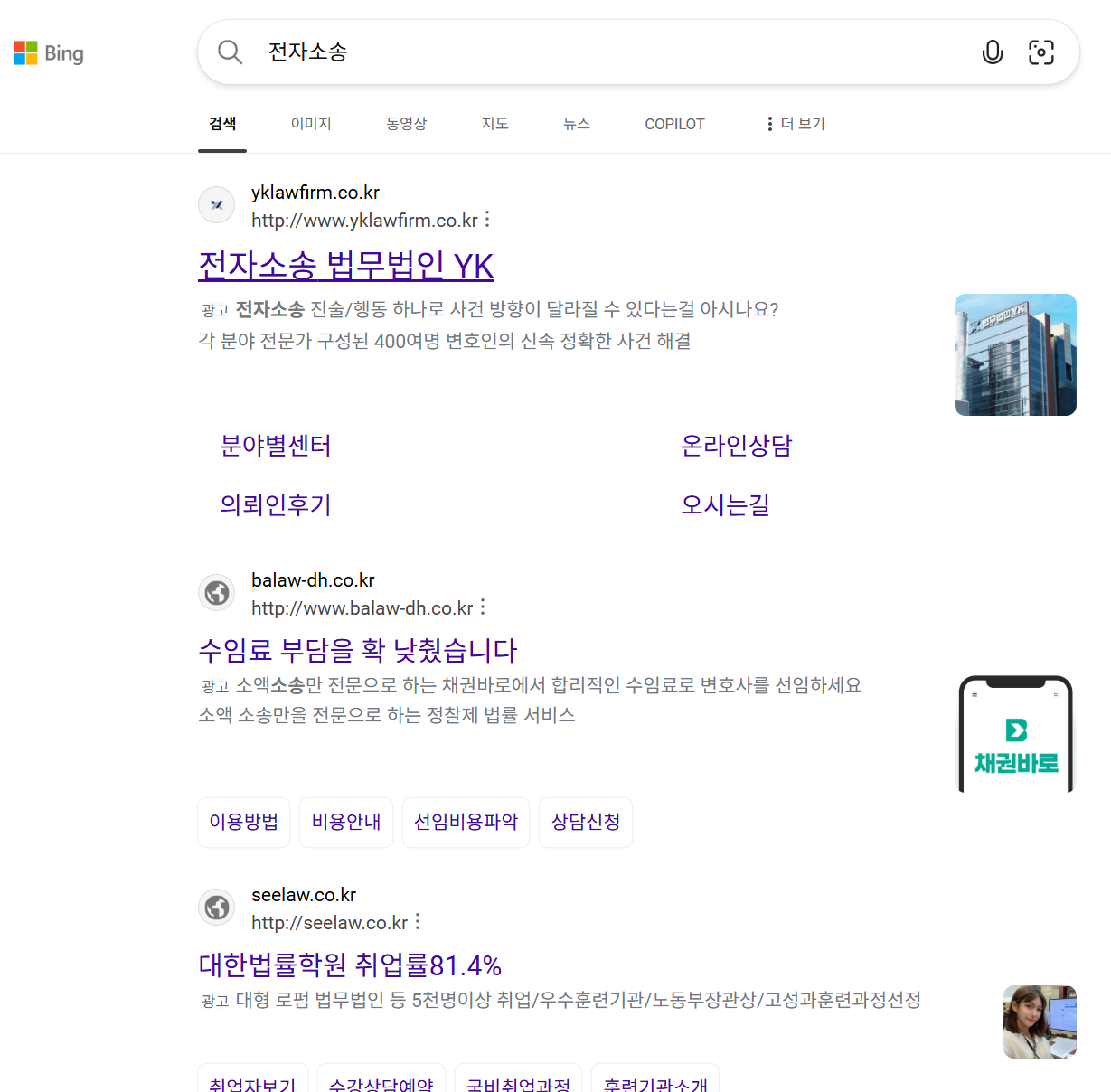Click the http://seelaw.co.kr URL text

pos(330,923)
